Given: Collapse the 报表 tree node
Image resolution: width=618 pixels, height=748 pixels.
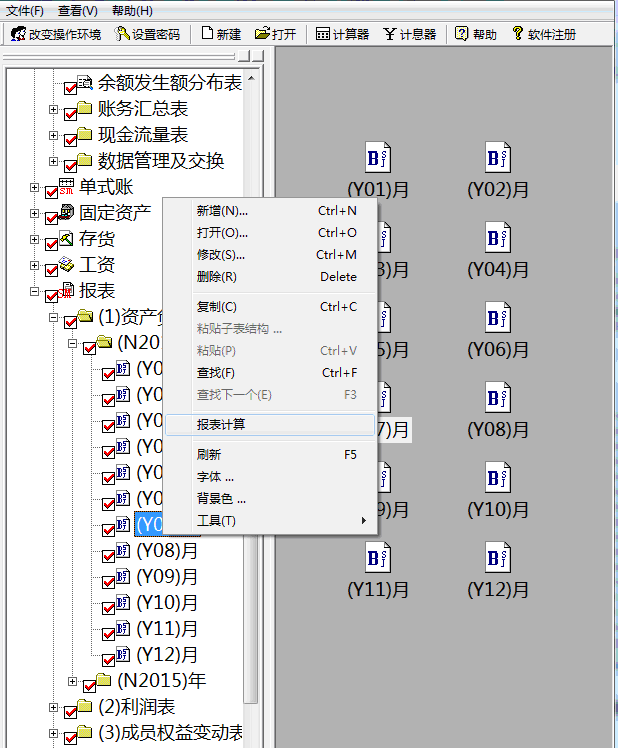Looking at the screenshot, I should pyautogui.click(x=35, y=292).
